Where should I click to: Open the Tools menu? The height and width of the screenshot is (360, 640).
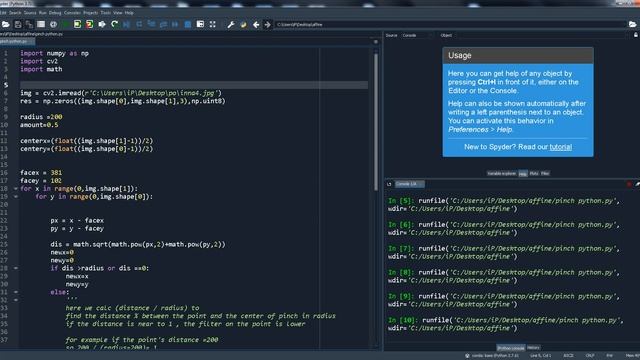tap(105, 13)
